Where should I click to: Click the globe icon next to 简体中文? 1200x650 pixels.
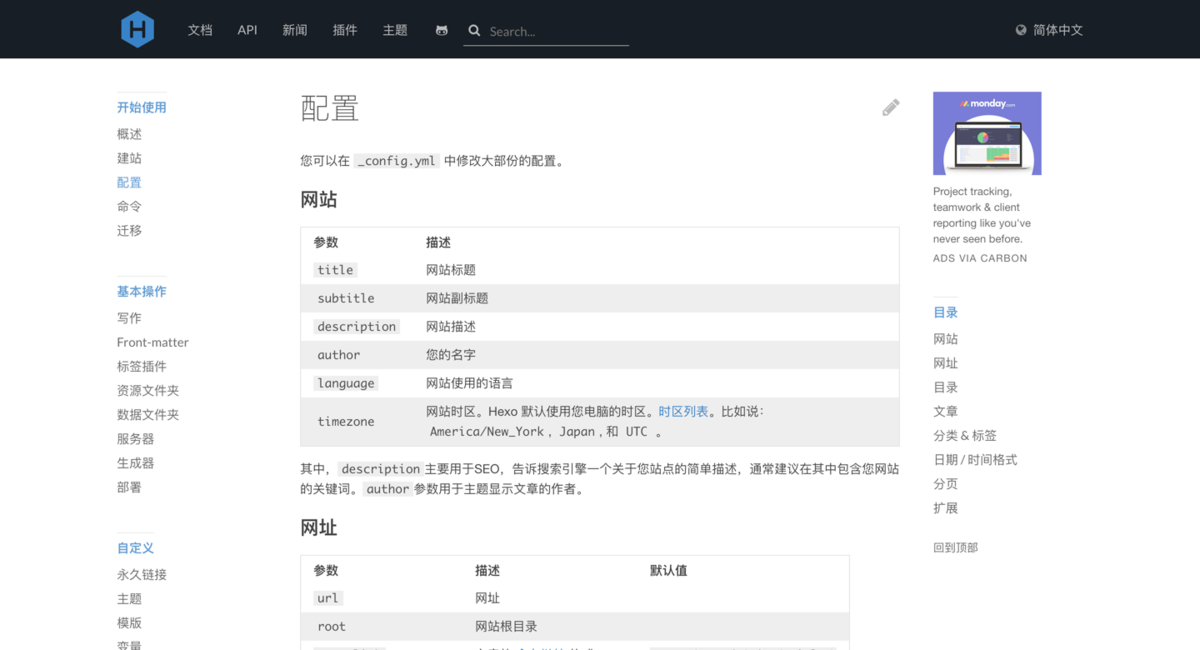[1021, 30]
